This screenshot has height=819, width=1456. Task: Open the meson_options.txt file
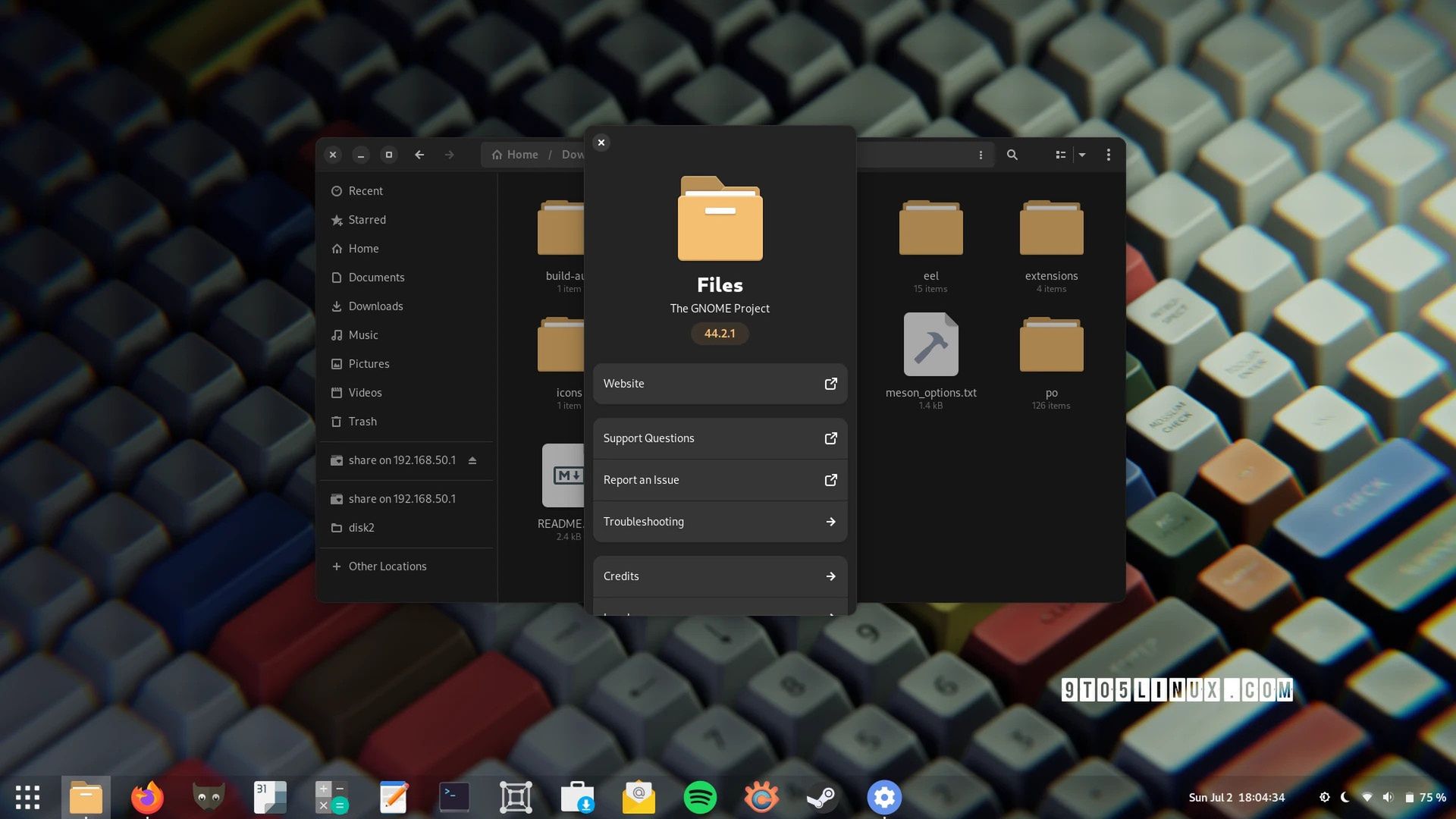coord(930,346)
